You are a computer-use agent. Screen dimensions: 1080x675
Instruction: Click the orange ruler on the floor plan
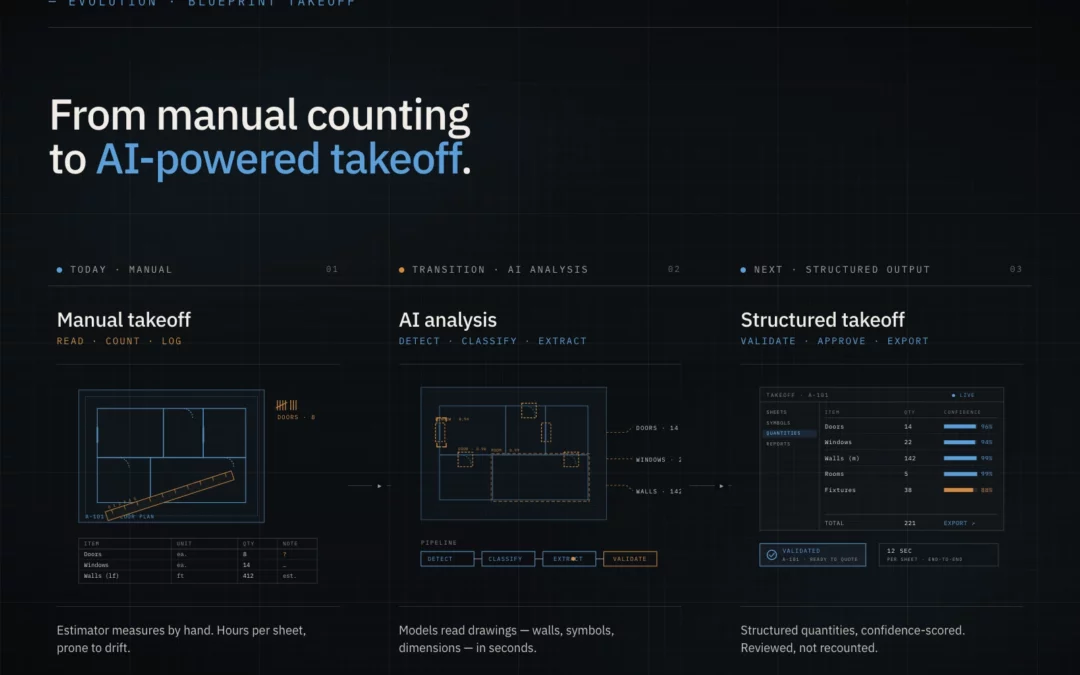pyautogui.click(x=170, y=495)
